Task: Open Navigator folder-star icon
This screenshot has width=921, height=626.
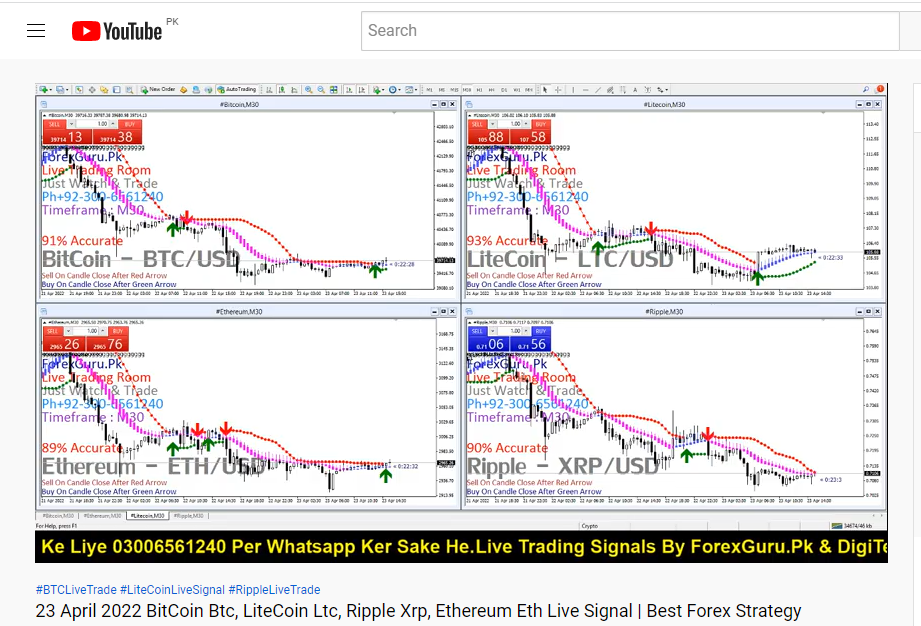Action: [x=105, y=90]
